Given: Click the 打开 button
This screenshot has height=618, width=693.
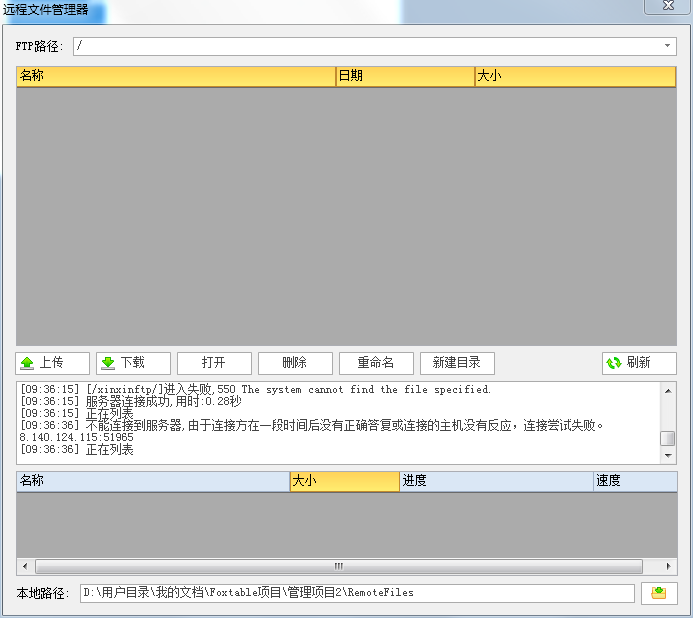Looking at the screenshot, I should click(x=214, y=363).
